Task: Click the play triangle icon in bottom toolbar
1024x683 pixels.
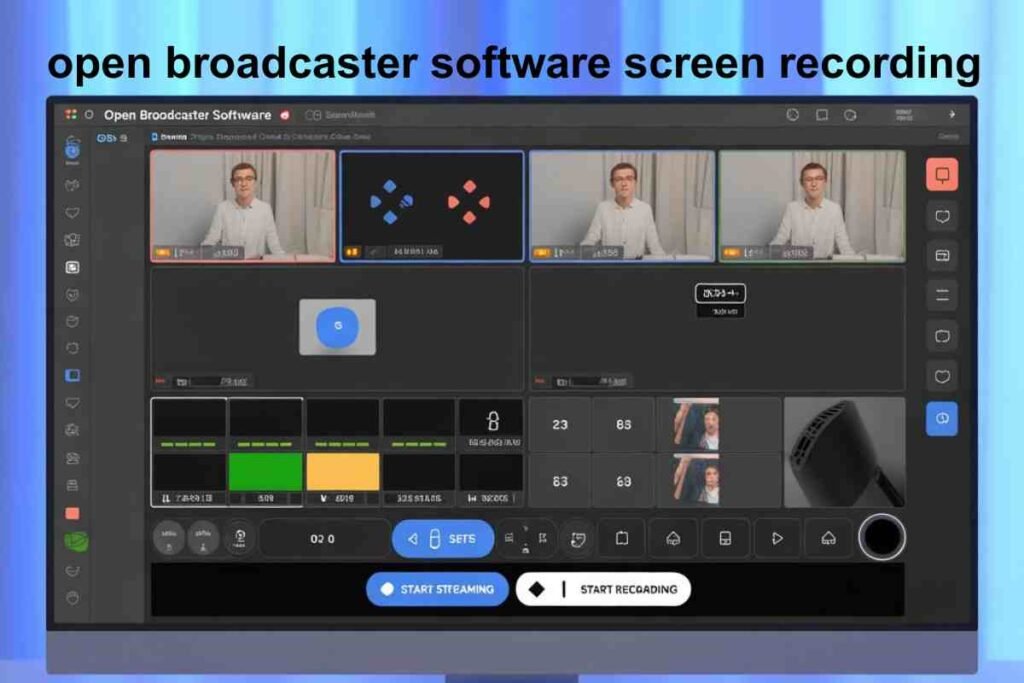Action: tap(776, 539)
